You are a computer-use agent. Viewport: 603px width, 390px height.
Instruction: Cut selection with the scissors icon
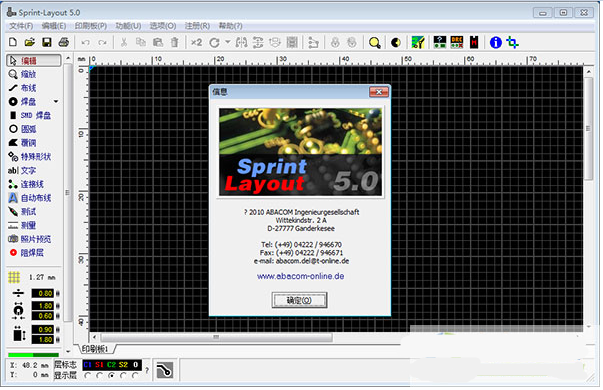[x=124, y=42]
